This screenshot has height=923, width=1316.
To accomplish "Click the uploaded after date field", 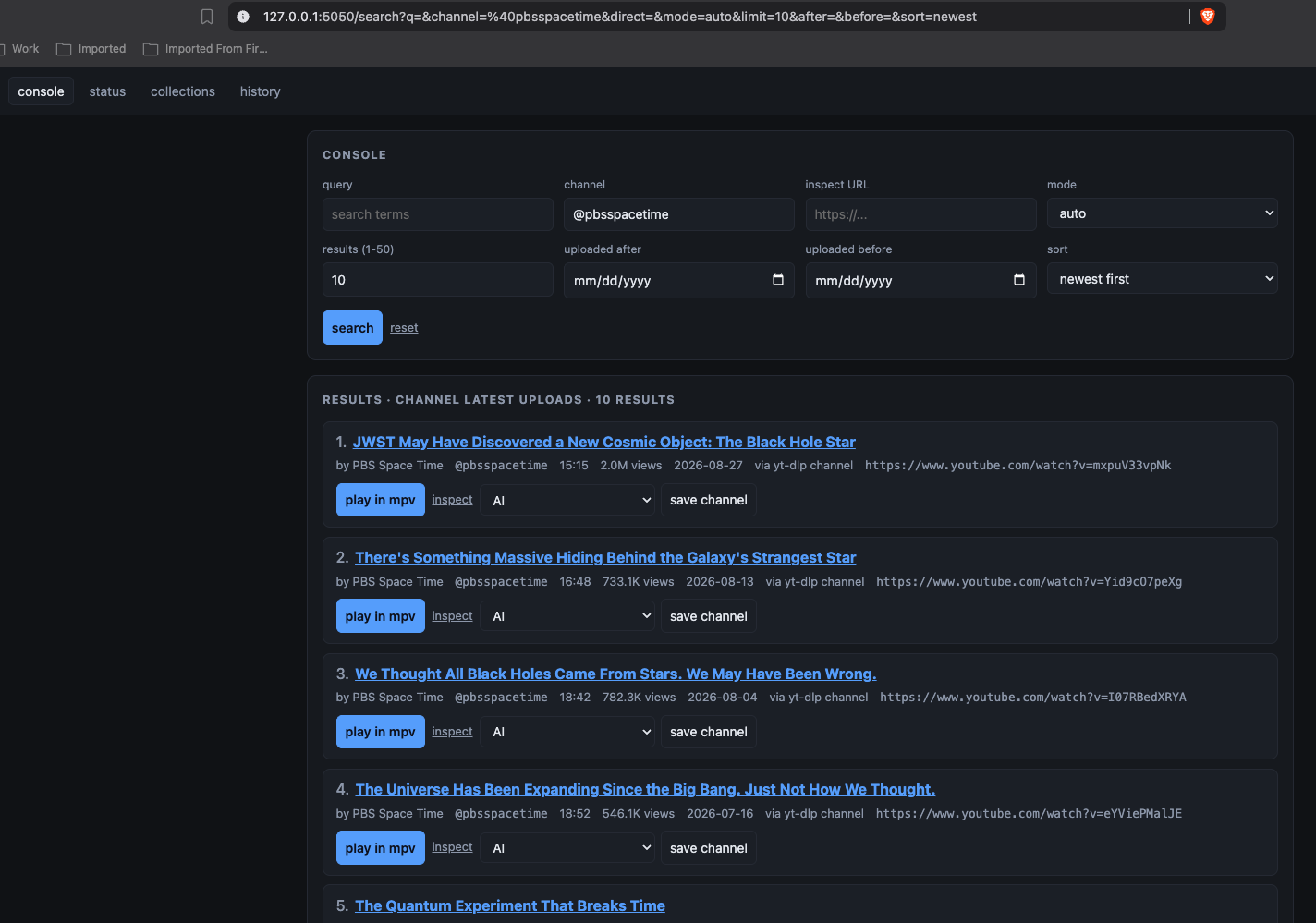I will 679,280.
